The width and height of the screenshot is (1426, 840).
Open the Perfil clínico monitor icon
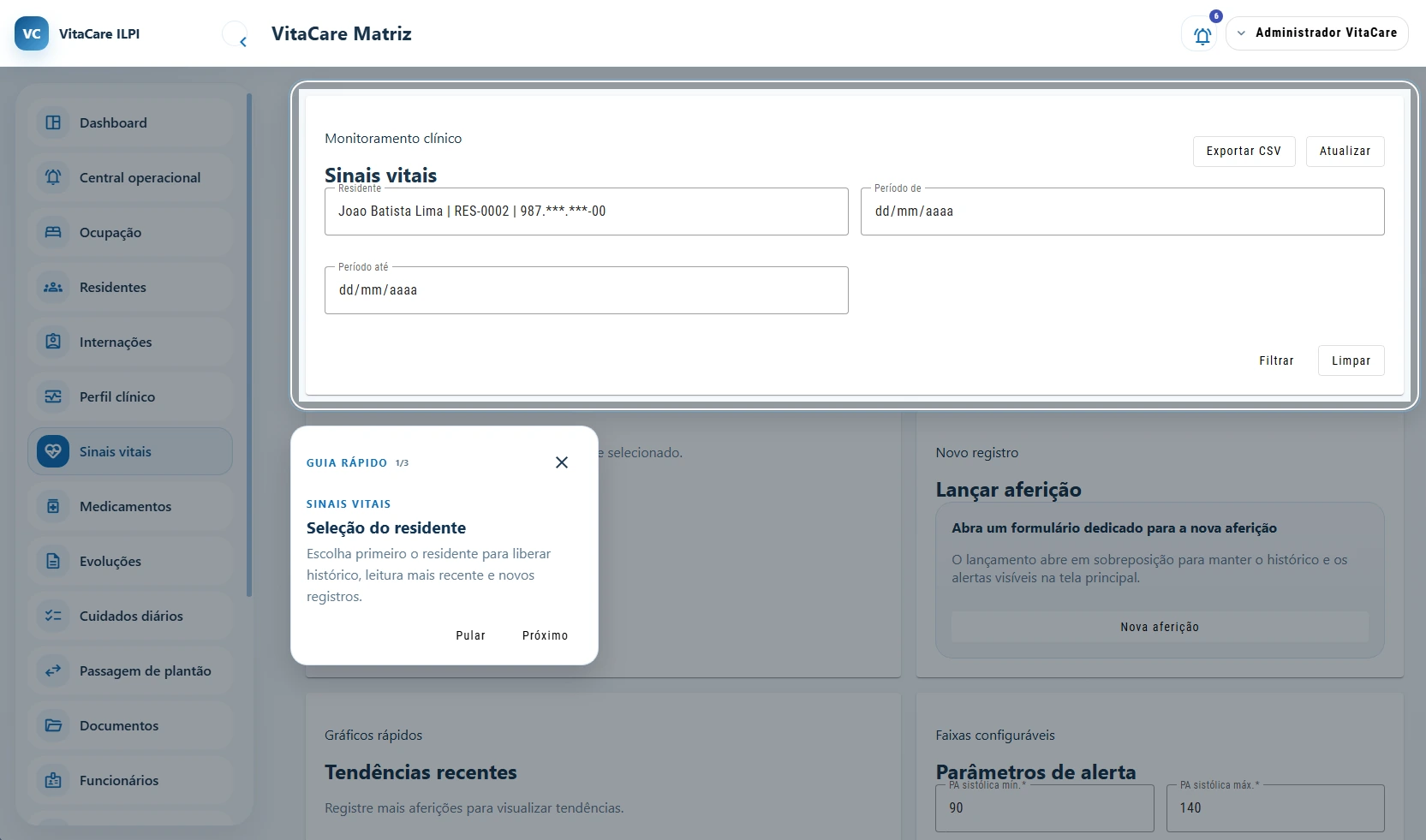point(53,396)
